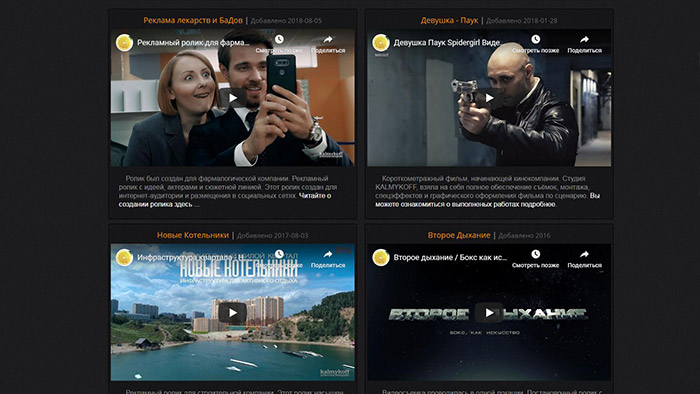Open video title Второе дыхание / Бокс как ис

(450, 257)
